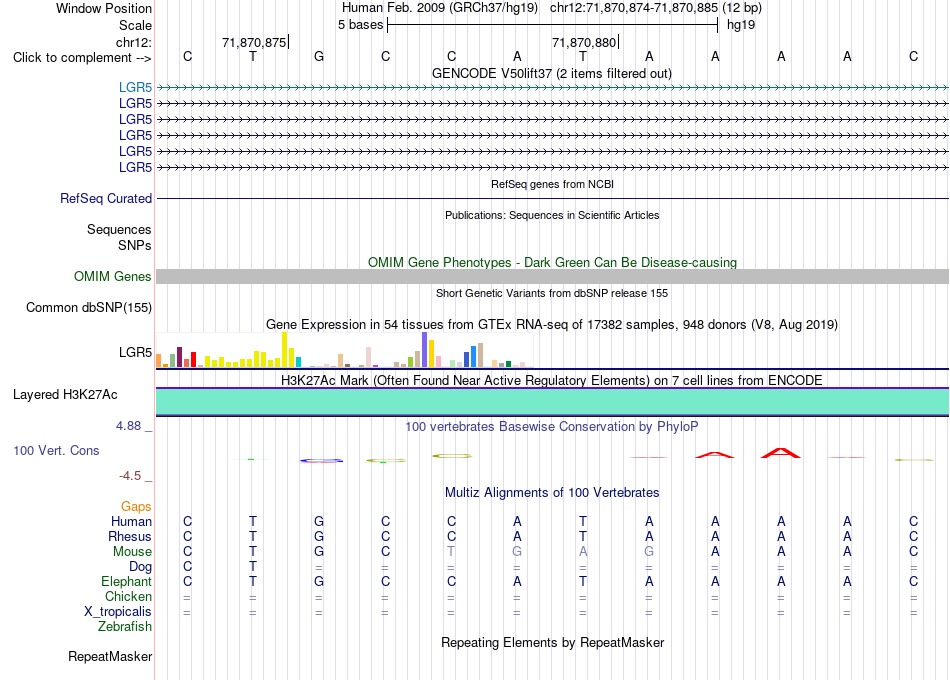Viewport: 950px width, 680px height.
Task: Click the 100 Vert. Cons label
Action: coord(56,450)
